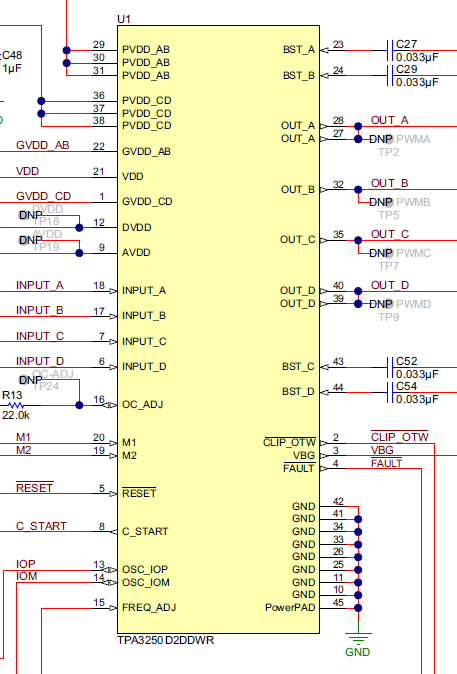Select the FREQ_ADJ pin name
Viewport: 457px width, 674px height.
tap(149, 608)
